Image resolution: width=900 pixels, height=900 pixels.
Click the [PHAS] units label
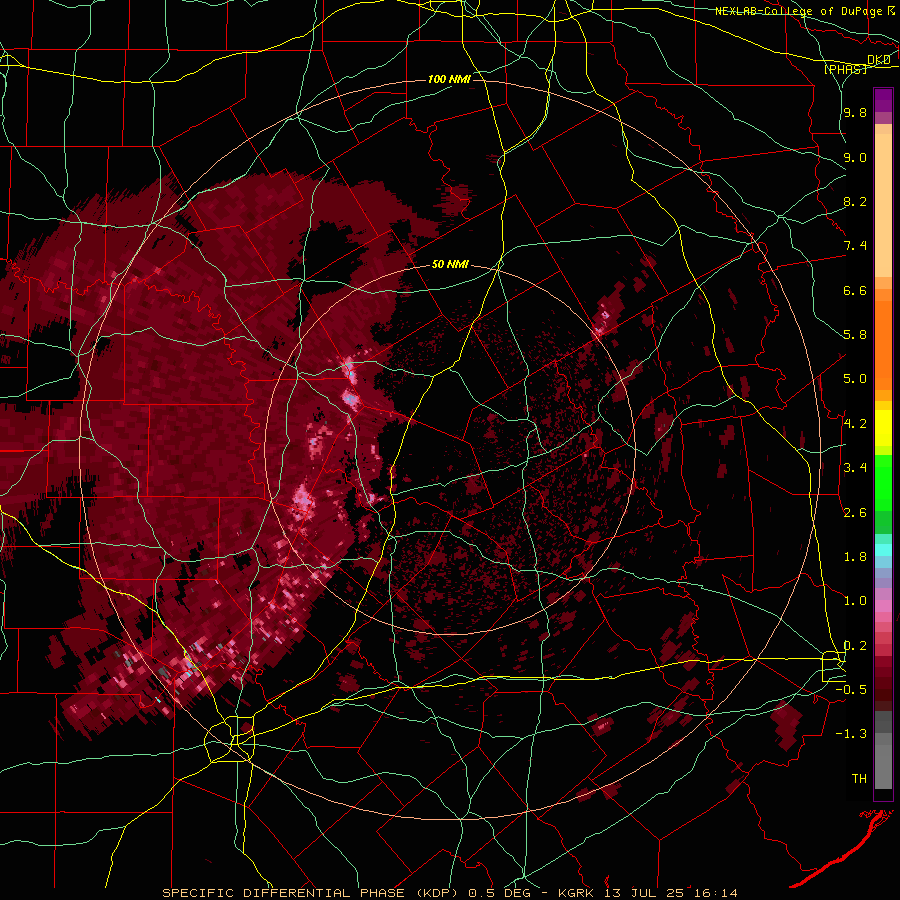point(845,69)
